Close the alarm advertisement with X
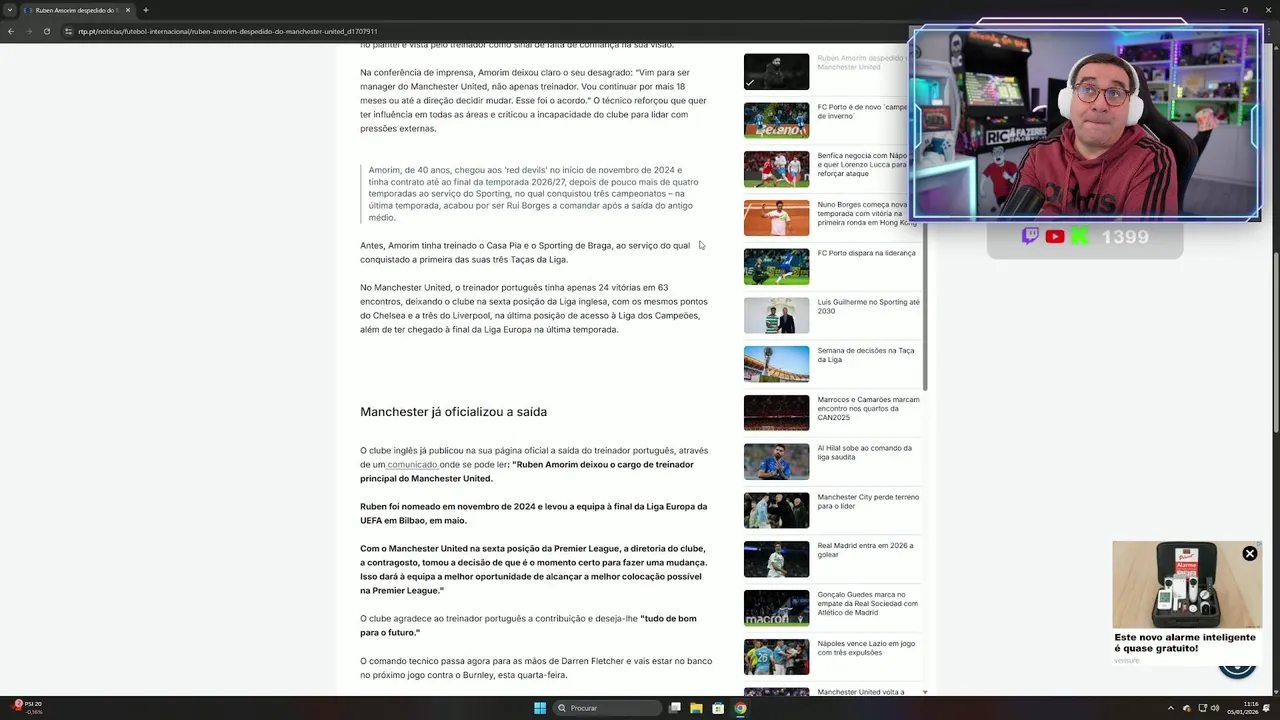The height and width of the screenshot is (720, 1280). (1250, 554)
